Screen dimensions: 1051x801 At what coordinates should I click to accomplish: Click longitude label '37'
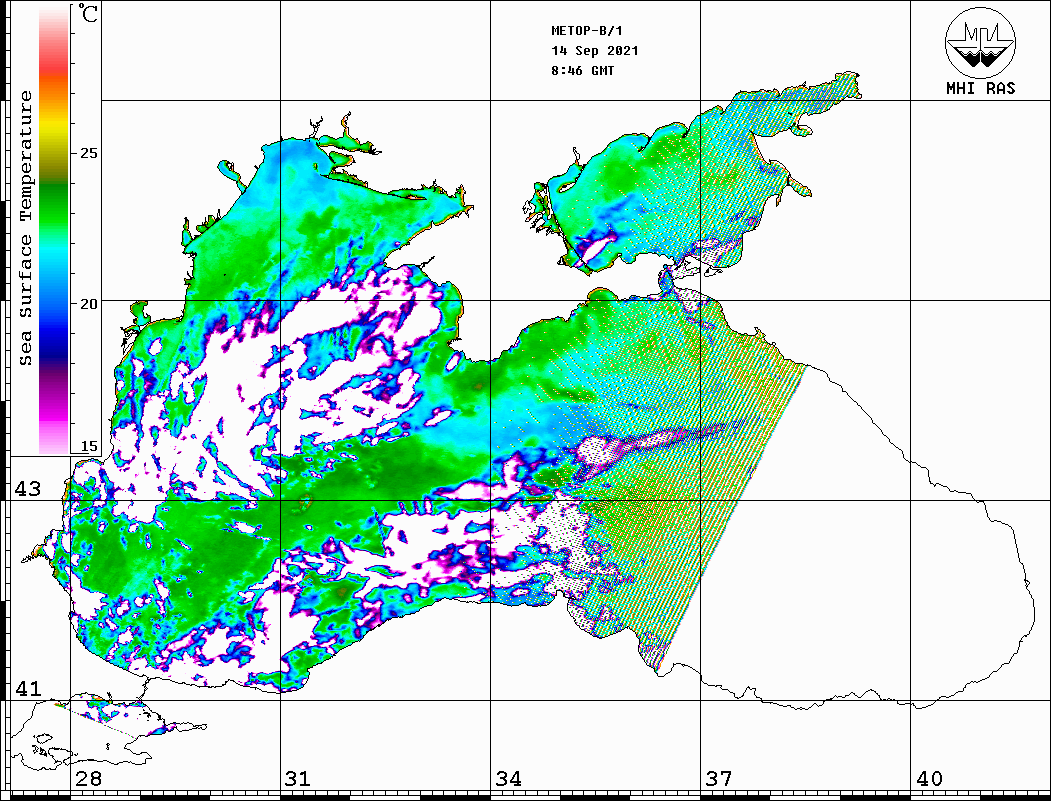pos(719,778)
